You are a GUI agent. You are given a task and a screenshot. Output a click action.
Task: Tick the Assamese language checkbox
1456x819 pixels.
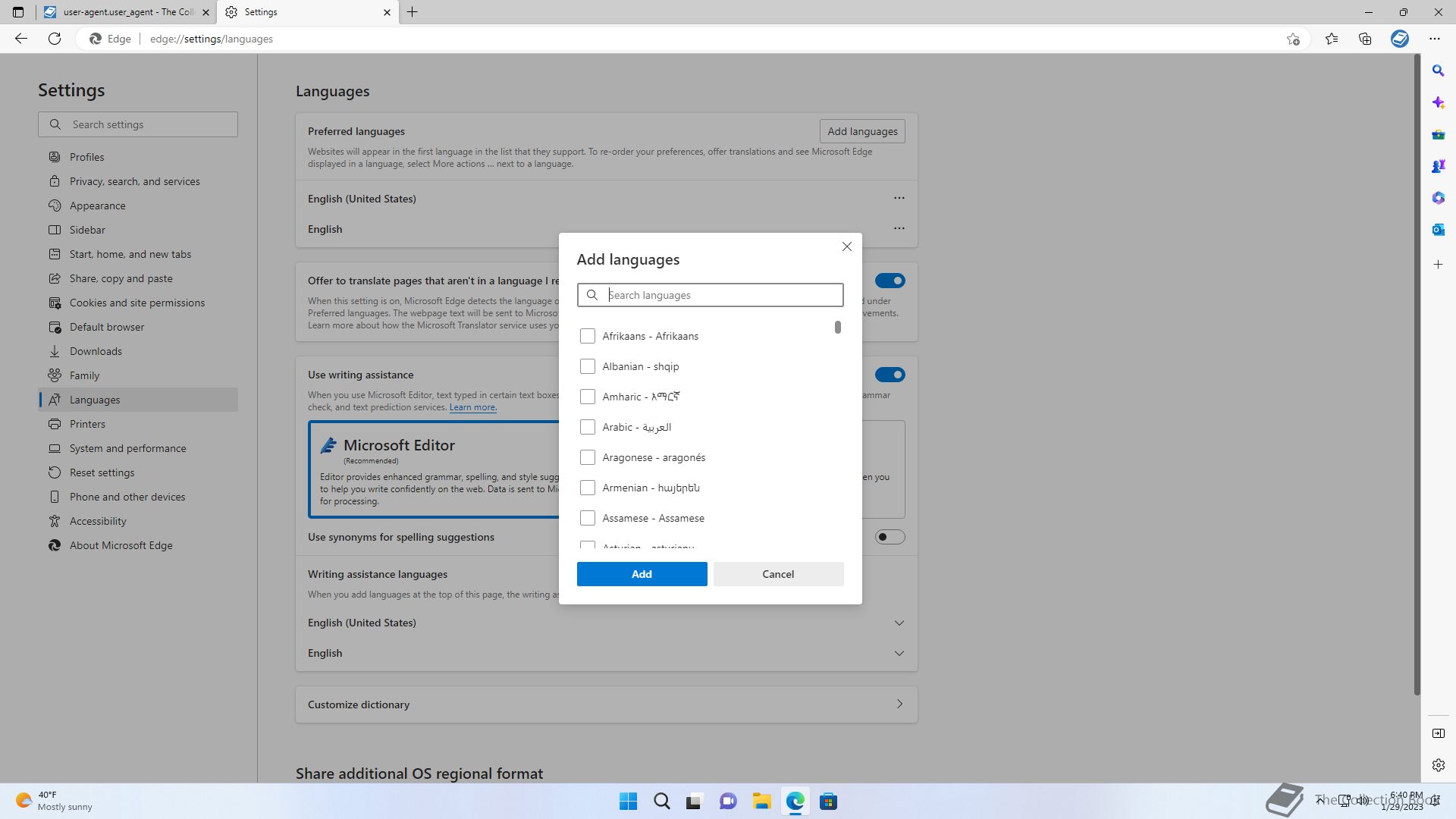pyautogui.click(x=588, y=518)
